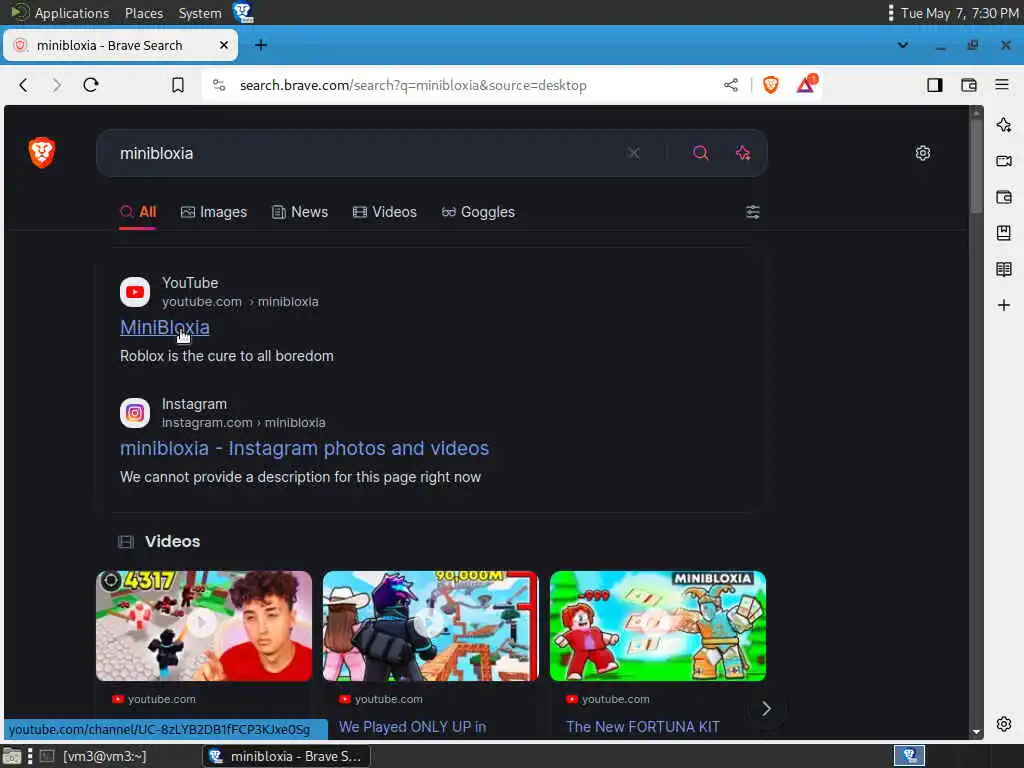Image resolution: width=1024 pixels, height=768 pixels.
Task: Open the MiniBloxia YouTube link
Action: pyautogui.click(x=165, y=327)
